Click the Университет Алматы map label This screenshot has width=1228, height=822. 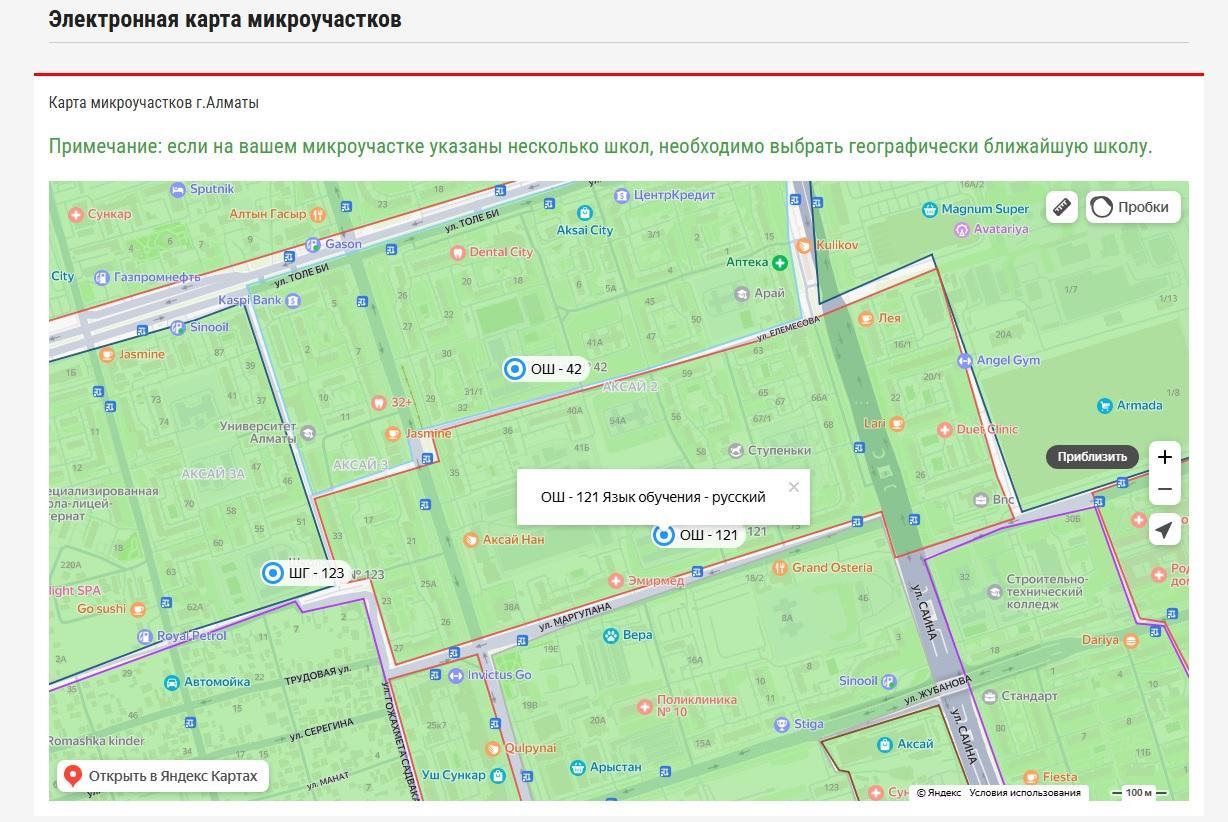(x=258, y=433)
